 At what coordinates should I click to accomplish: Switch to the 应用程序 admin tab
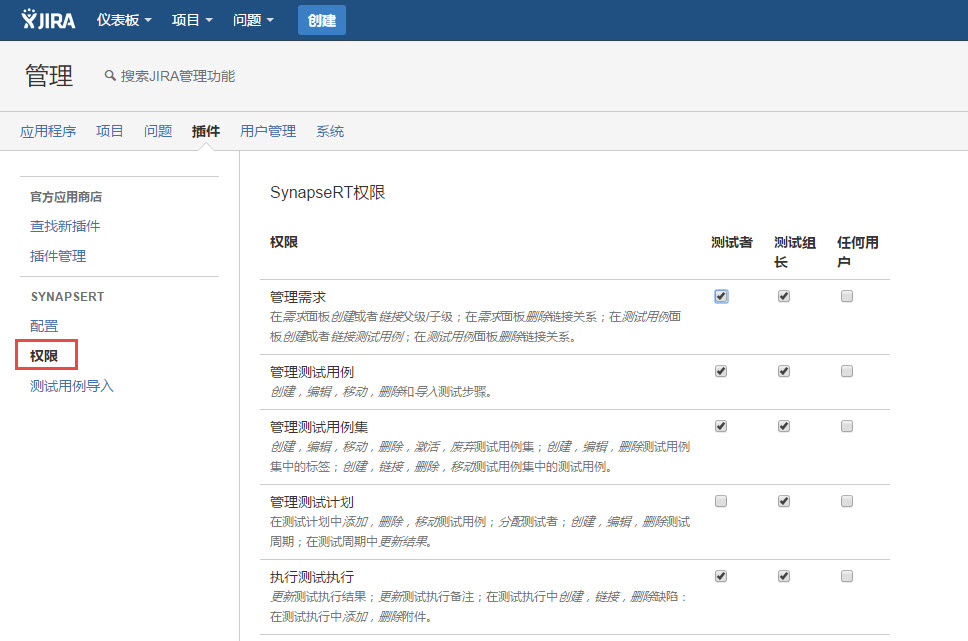point(48,131)
